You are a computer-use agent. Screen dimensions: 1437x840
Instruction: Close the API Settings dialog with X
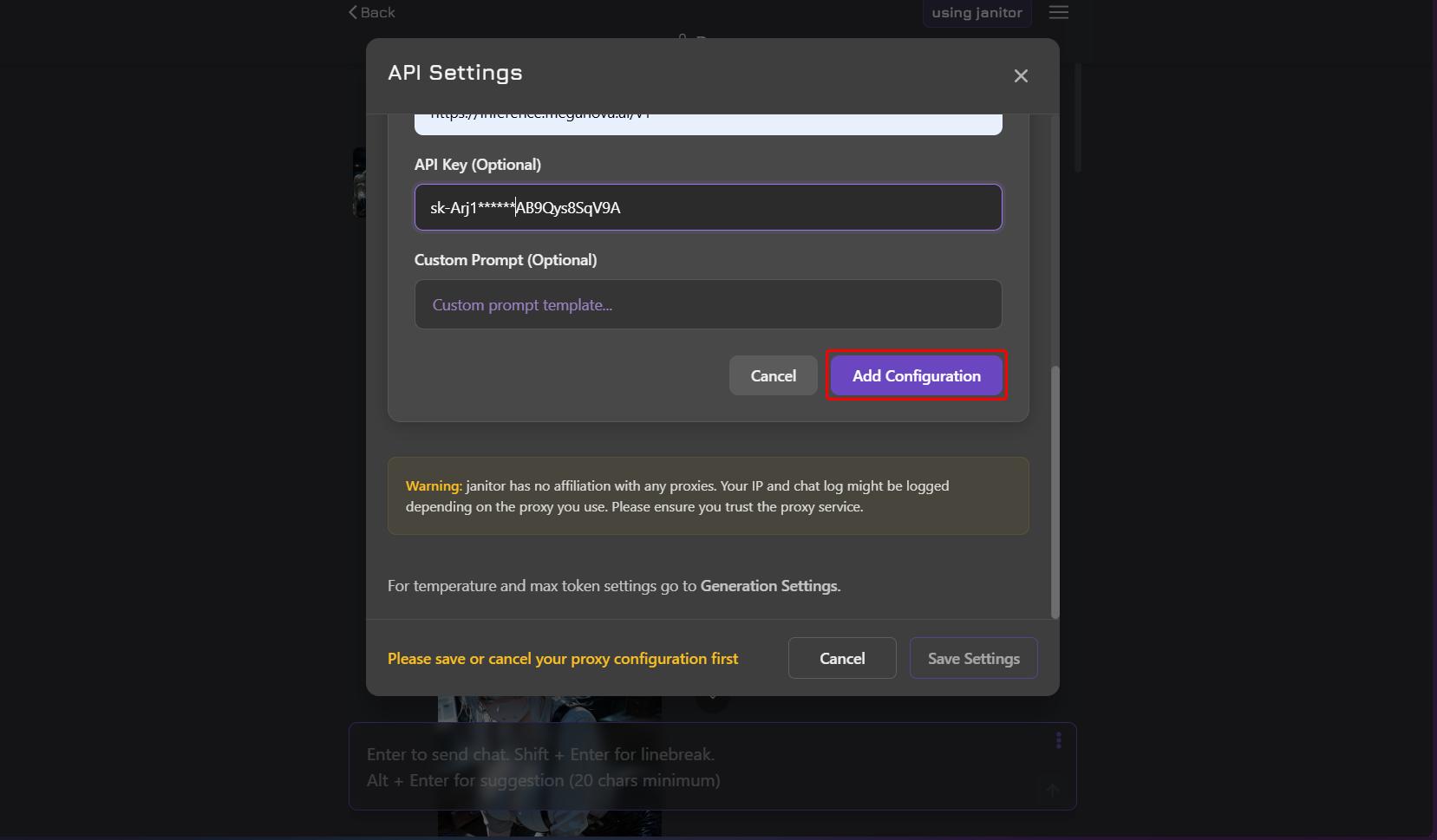click(x=1021, y=76)
